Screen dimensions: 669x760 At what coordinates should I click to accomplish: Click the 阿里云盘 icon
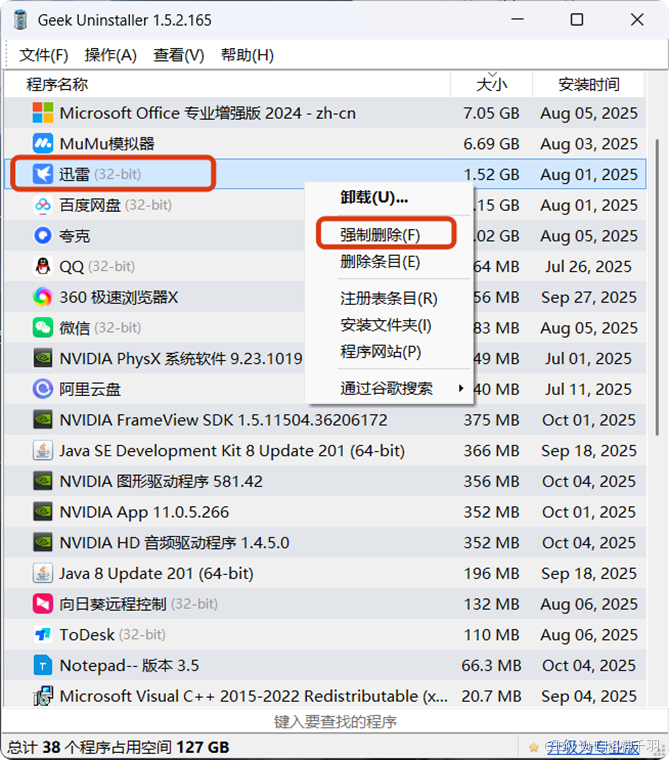43,389
